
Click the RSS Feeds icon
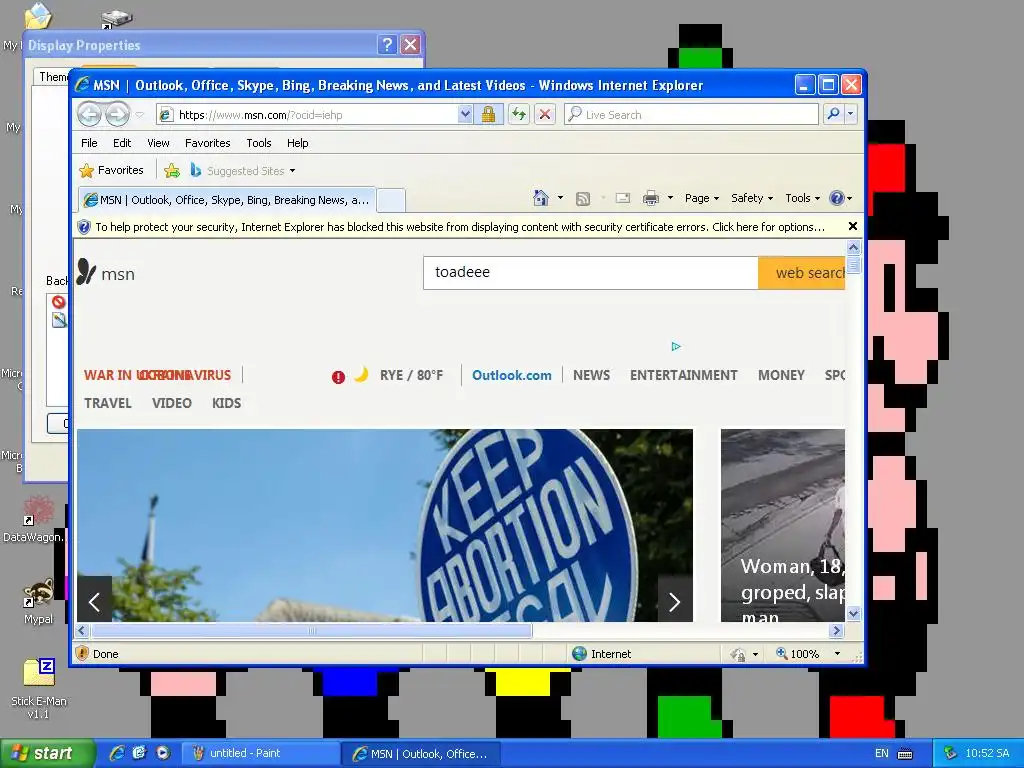click(x=583, y=199)
